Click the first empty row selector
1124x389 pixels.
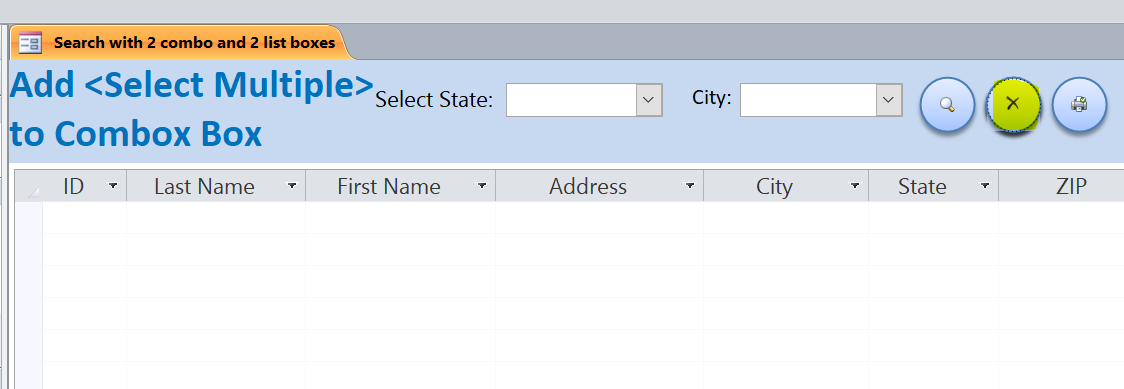point(29,217)
